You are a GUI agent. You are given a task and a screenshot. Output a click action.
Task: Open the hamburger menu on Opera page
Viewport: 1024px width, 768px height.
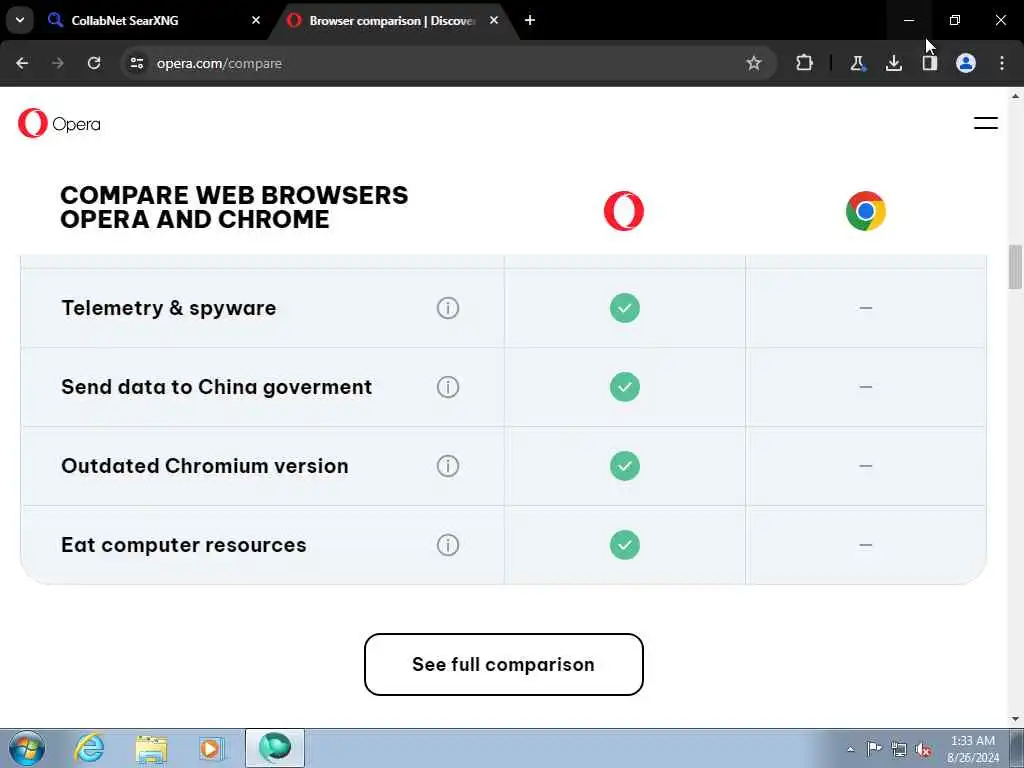(x=985, y=123)
